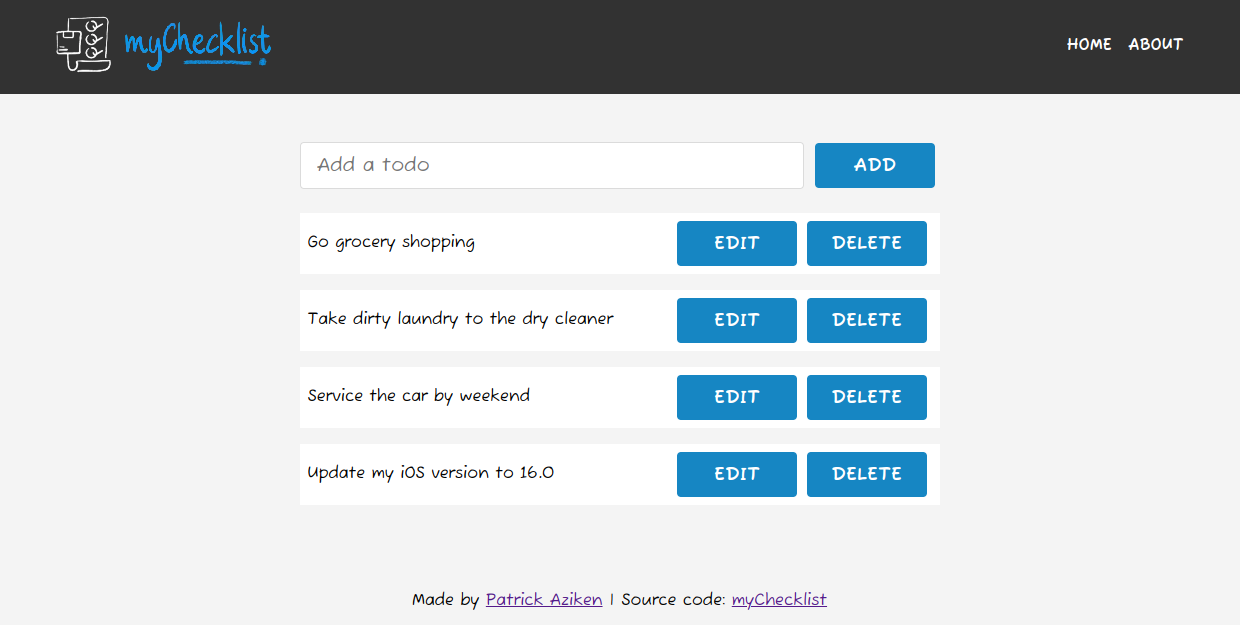Click the myChecklist clipboard logo icon

pos(83,45)
